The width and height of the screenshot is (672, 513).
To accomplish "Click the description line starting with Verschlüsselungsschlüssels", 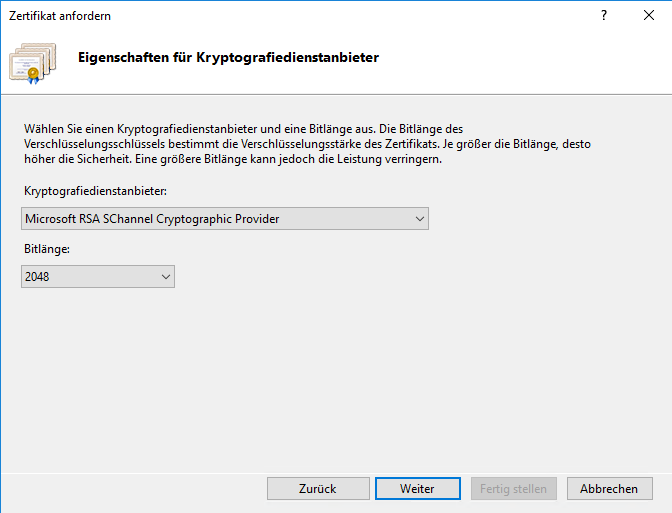I will (x=300, y=144).
